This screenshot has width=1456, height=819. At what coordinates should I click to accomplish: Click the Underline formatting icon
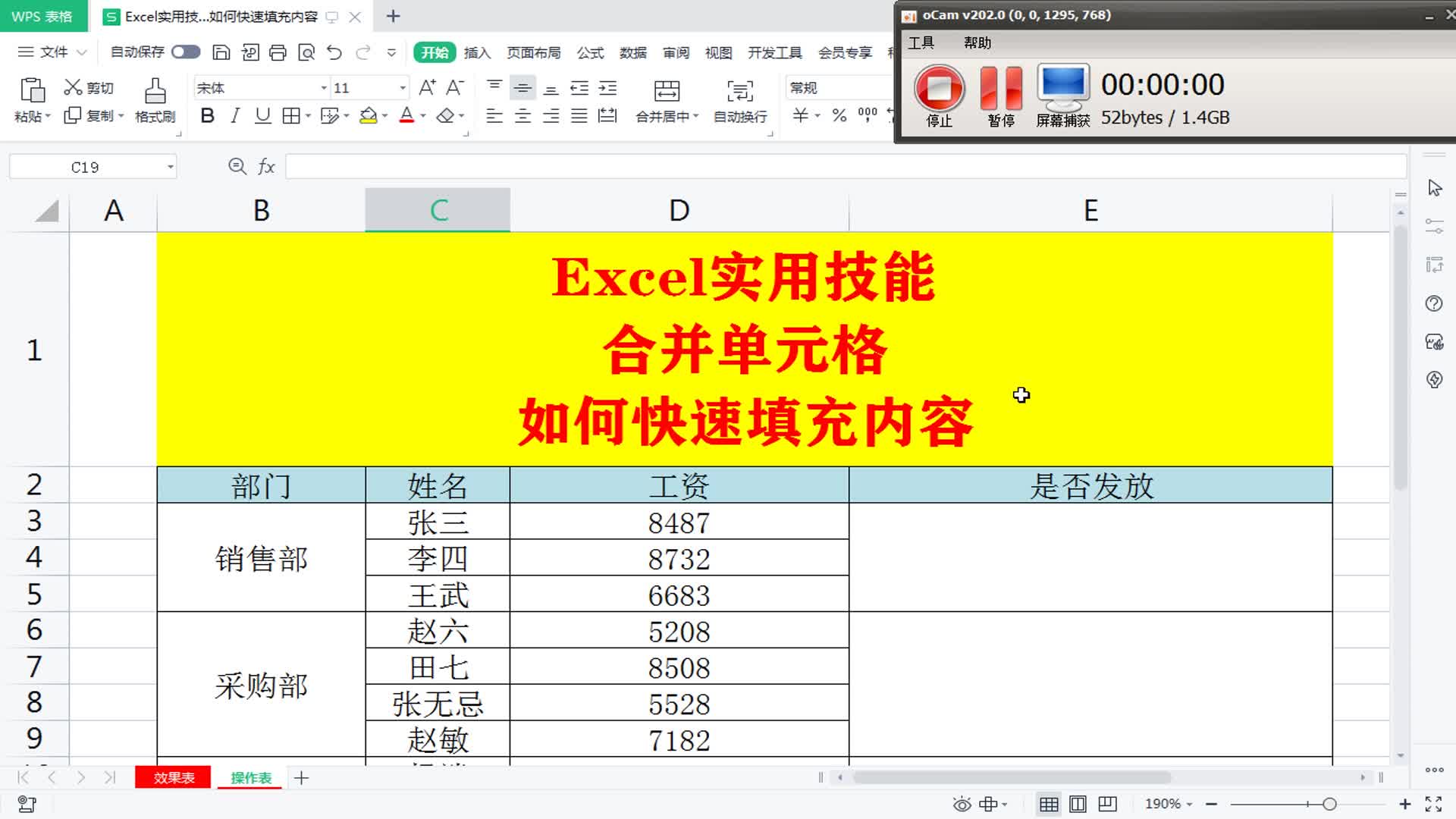click(x=262, y=116)
